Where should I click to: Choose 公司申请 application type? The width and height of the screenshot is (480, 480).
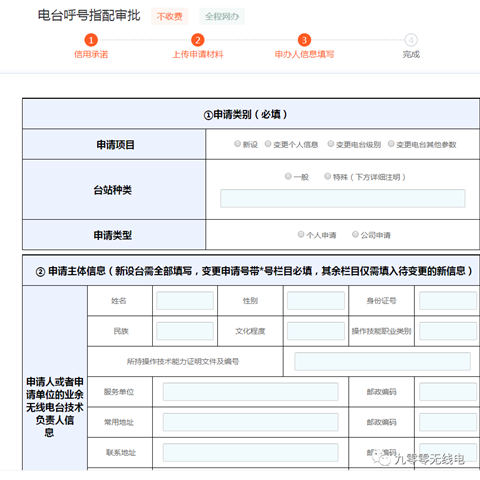(355, 234)
